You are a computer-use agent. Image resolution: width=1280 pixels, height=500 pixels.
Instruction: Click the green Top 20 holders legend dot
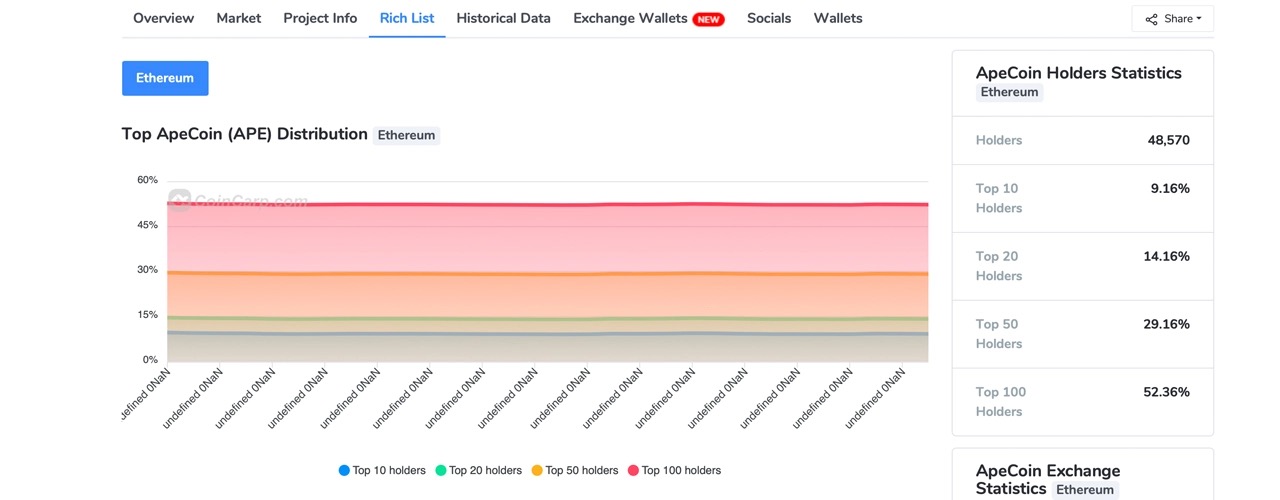tap(441, 470)
